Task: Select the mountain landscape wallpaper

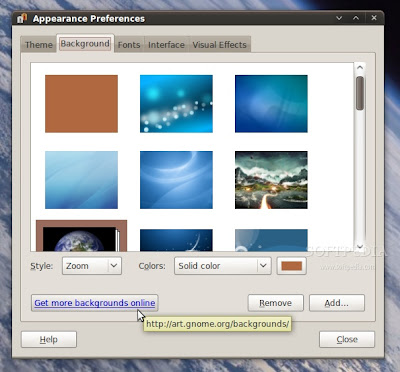Action: (x=271, y=180)
